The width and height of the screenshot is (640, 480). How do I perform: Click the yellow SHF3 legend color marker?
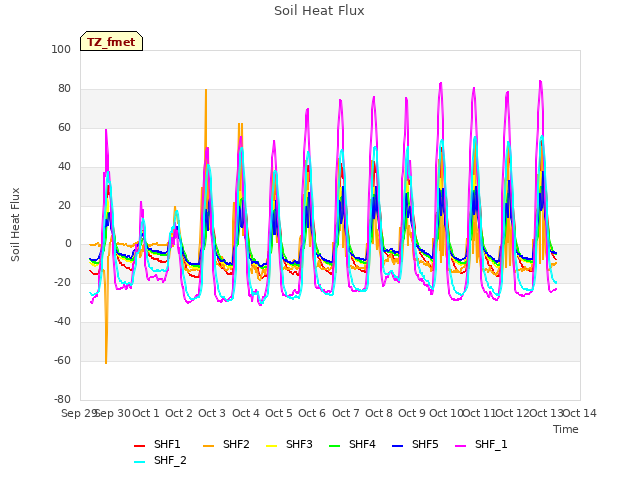271,446
